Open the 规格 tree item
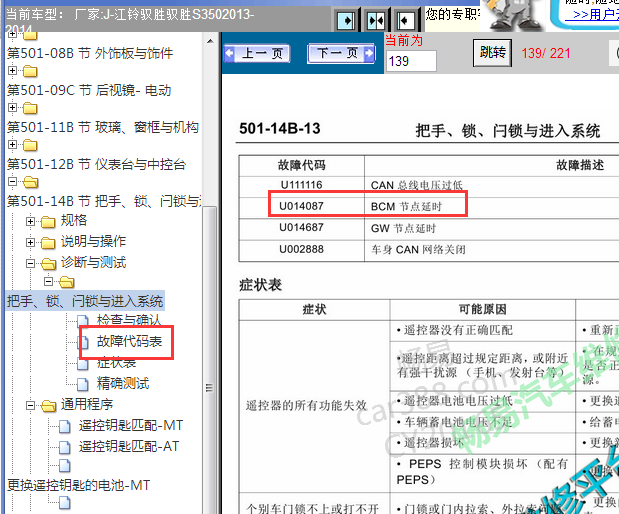This screenshot has width=619, height=514. [x=73, y=220]
